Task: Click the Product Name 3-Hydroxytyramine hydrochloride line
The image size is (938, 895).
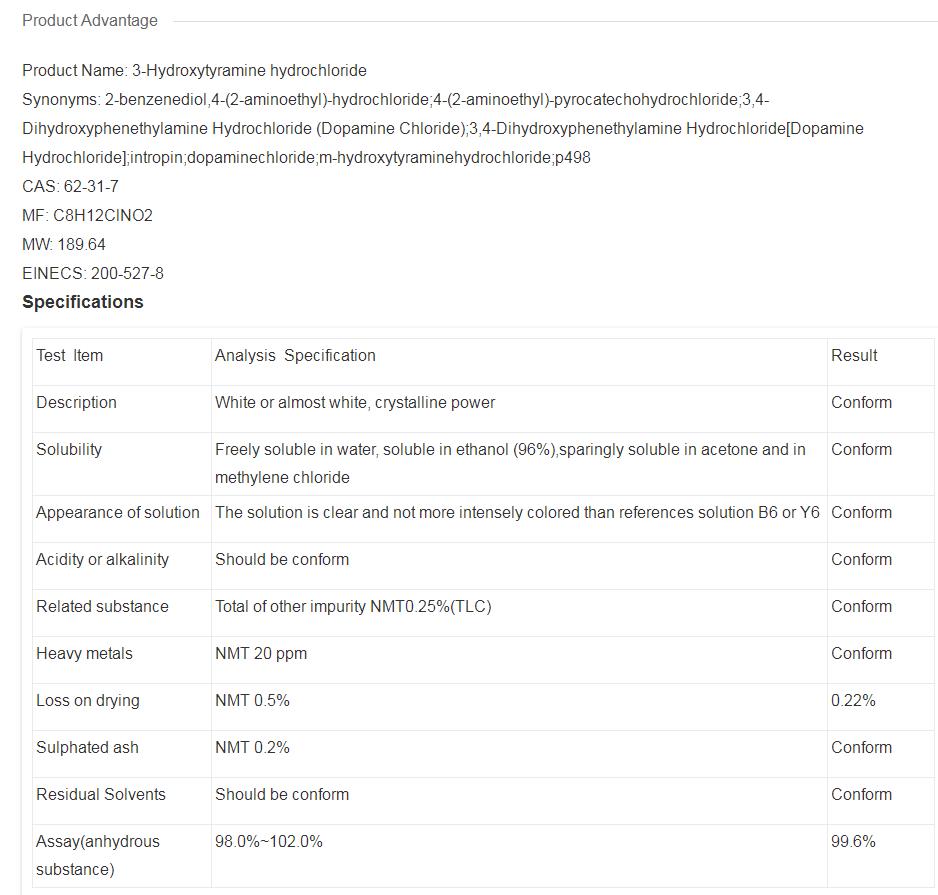Action: (194, 71)
